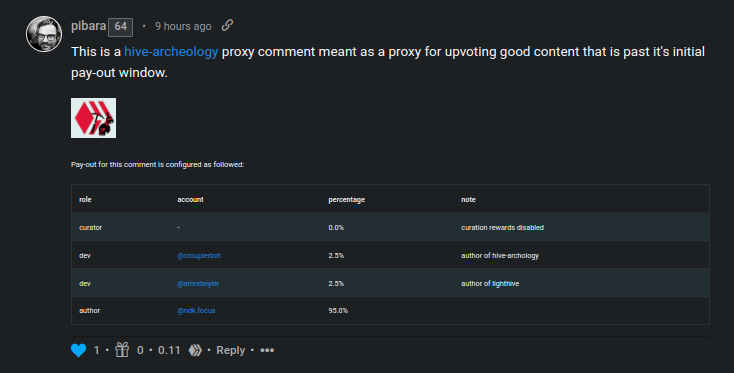Open the hive-archeology link
Image resolution: width=734 pixels, height=373 pixels.
pyautogui.click(x=171, y=51)
